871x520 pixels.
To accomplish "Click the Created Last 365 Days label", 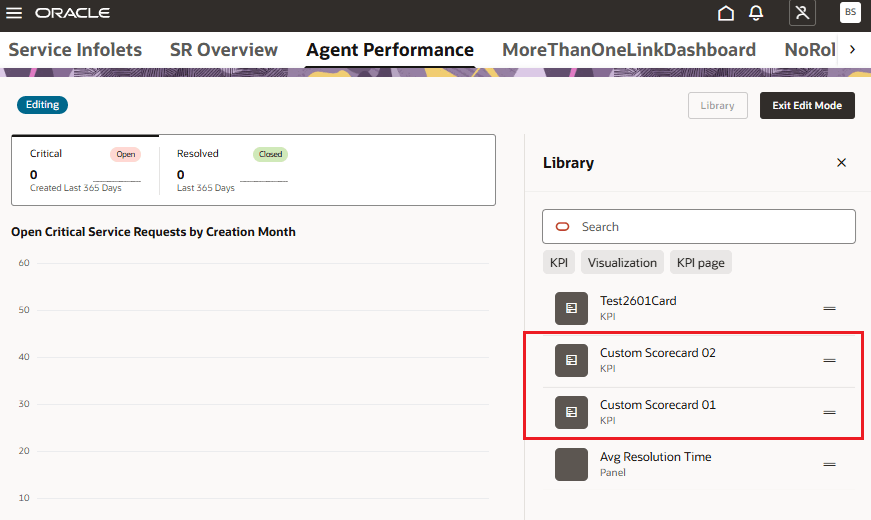I will point(76,188).
